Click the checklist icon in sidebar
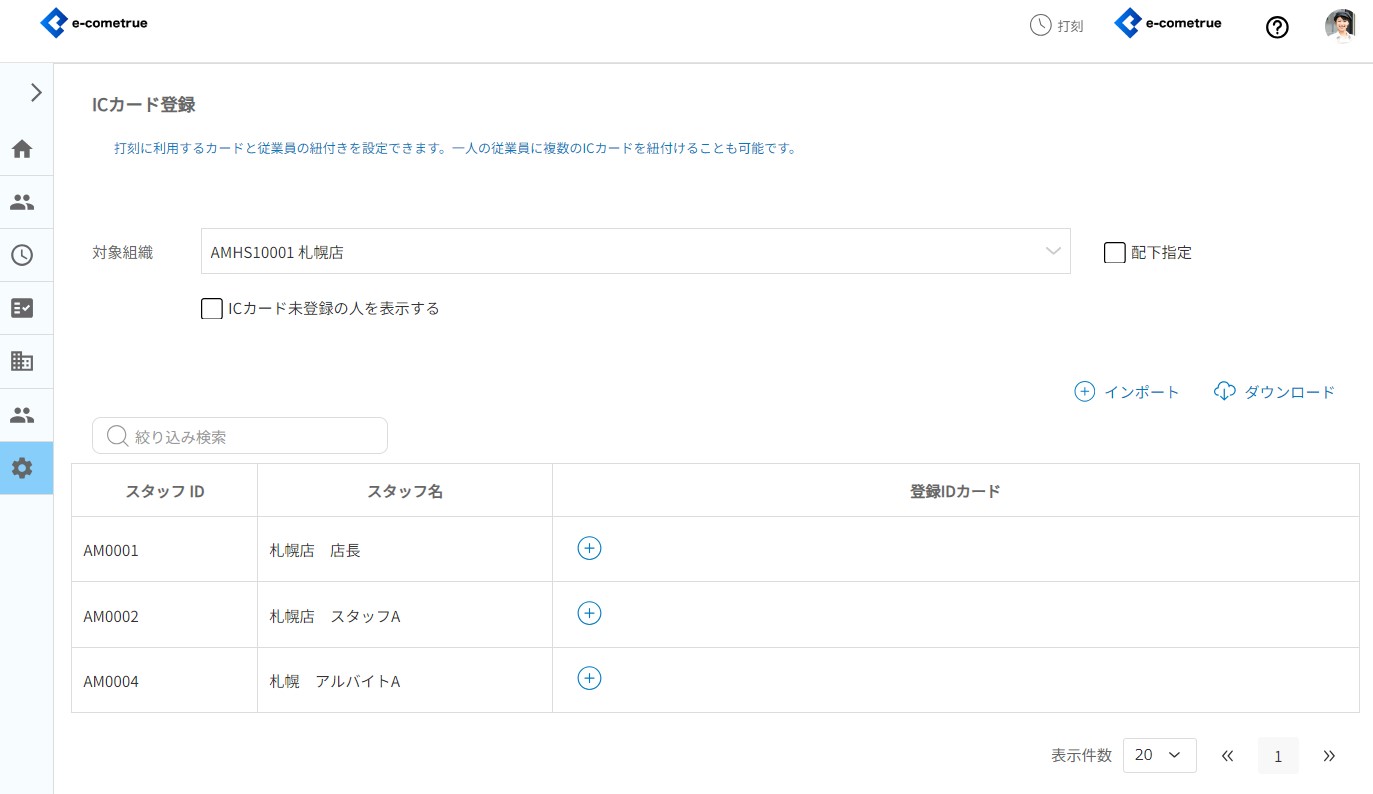Image resolution: width=1373 pixels, height=794 pixels. 22,308
